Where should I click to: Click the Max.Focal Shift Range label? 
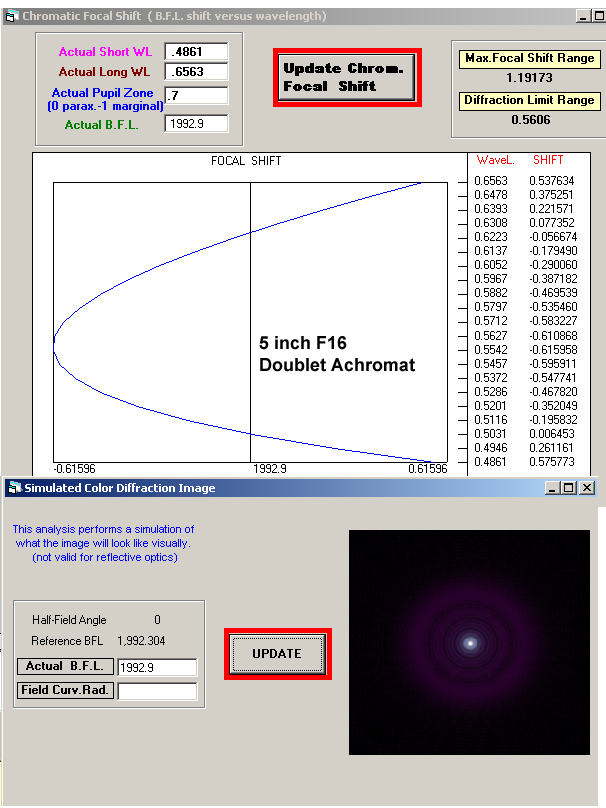530,58
